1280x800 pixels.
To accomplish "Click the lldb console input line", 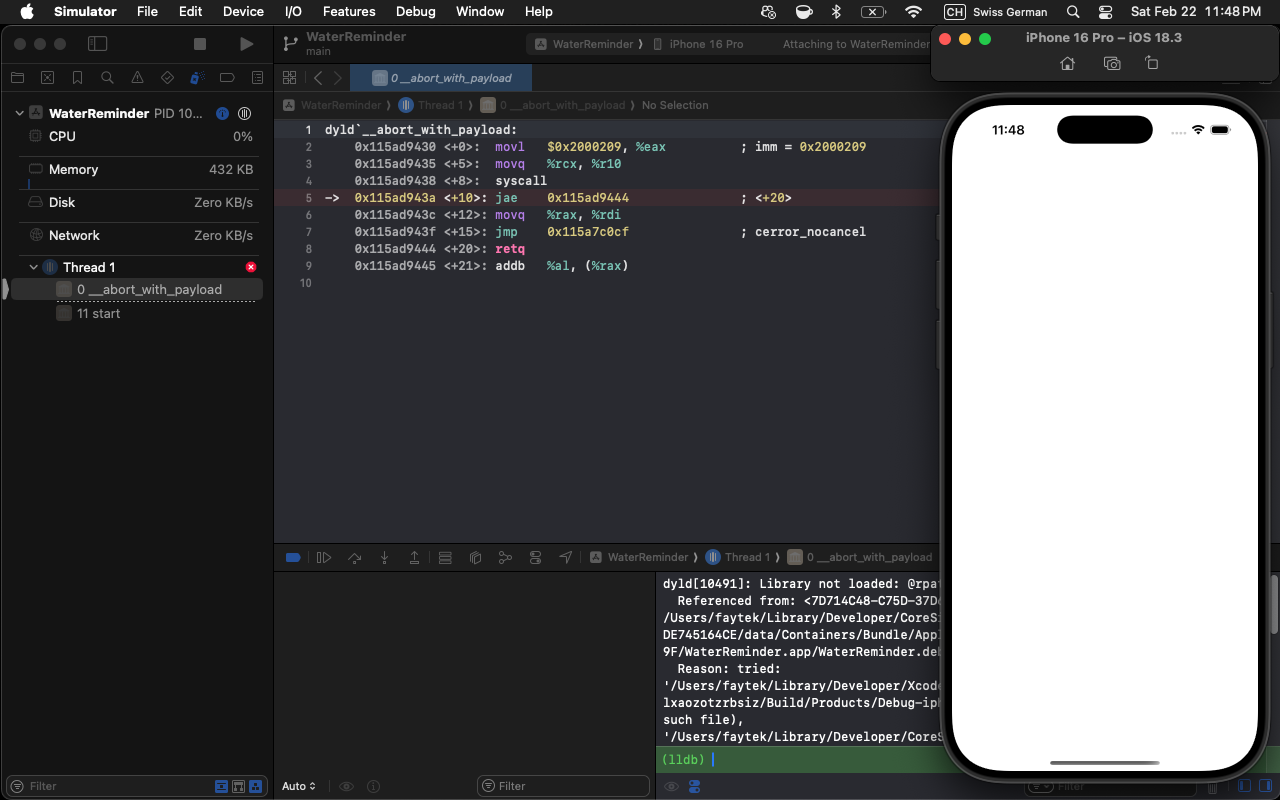I will click(796, 760).
